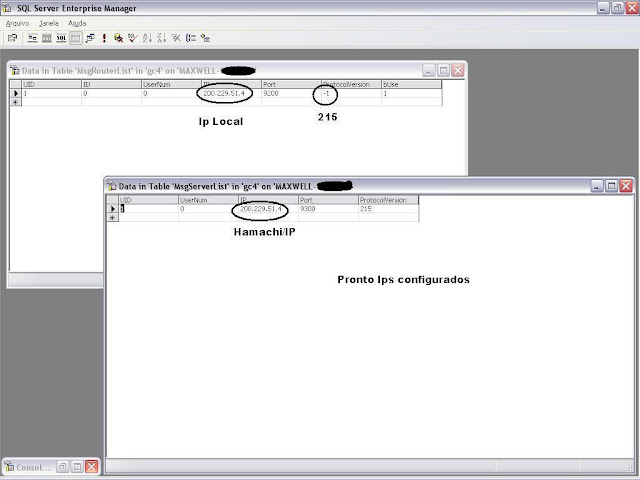Viewport: 640px width, 480px height.
Task: Click the UID cell value 1 in MsgRouterList
Action: tap(51, 93)
